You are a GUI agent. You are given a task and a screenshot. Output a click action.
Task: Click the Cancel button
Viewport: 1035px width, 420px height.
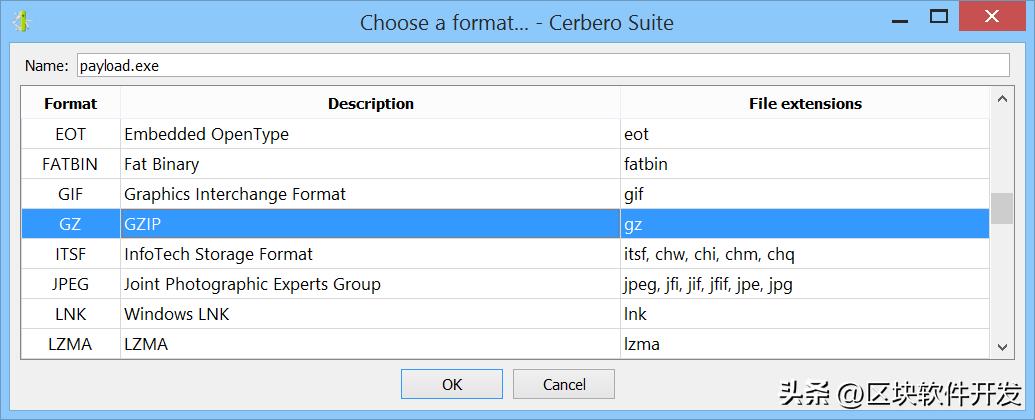coord(564,384)
